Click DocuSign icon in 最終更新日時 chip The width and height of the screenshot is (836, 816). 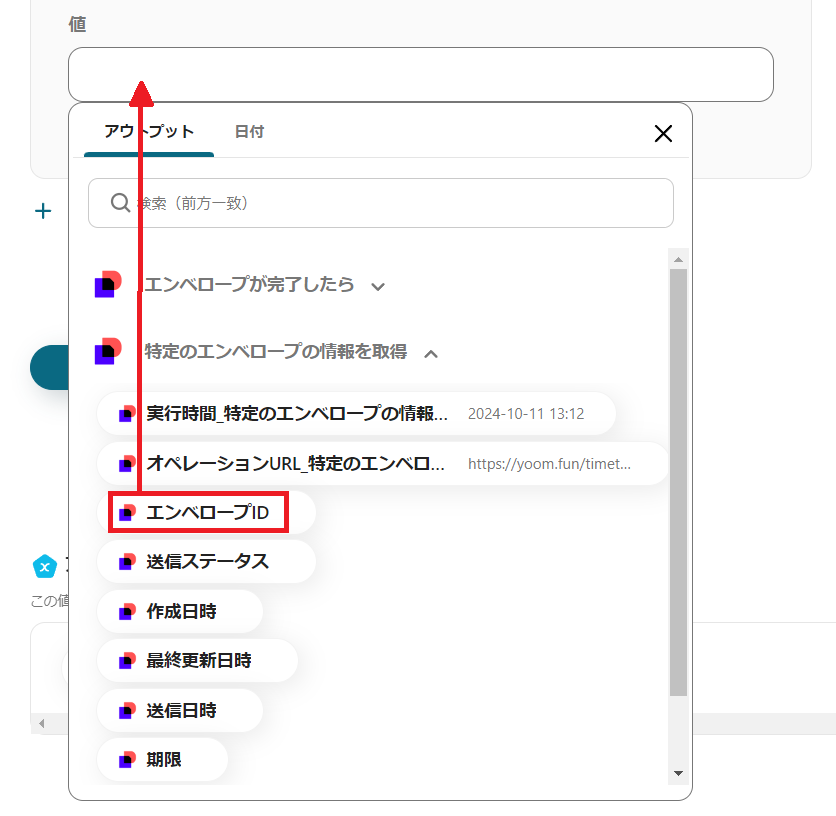[127, 661]
